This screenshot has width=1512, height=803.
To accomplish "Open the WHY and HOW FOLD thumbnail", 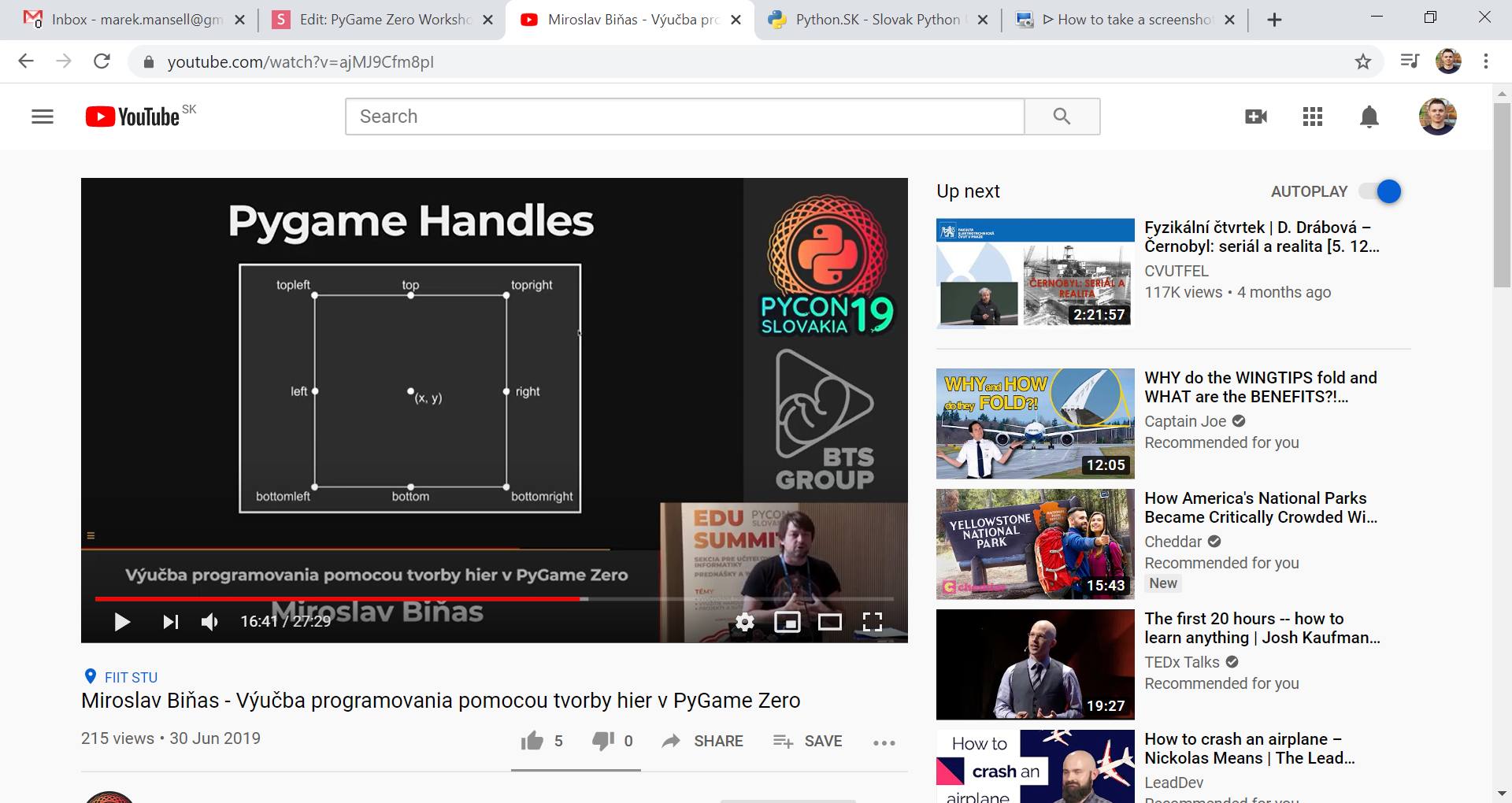I will 1036,424.
